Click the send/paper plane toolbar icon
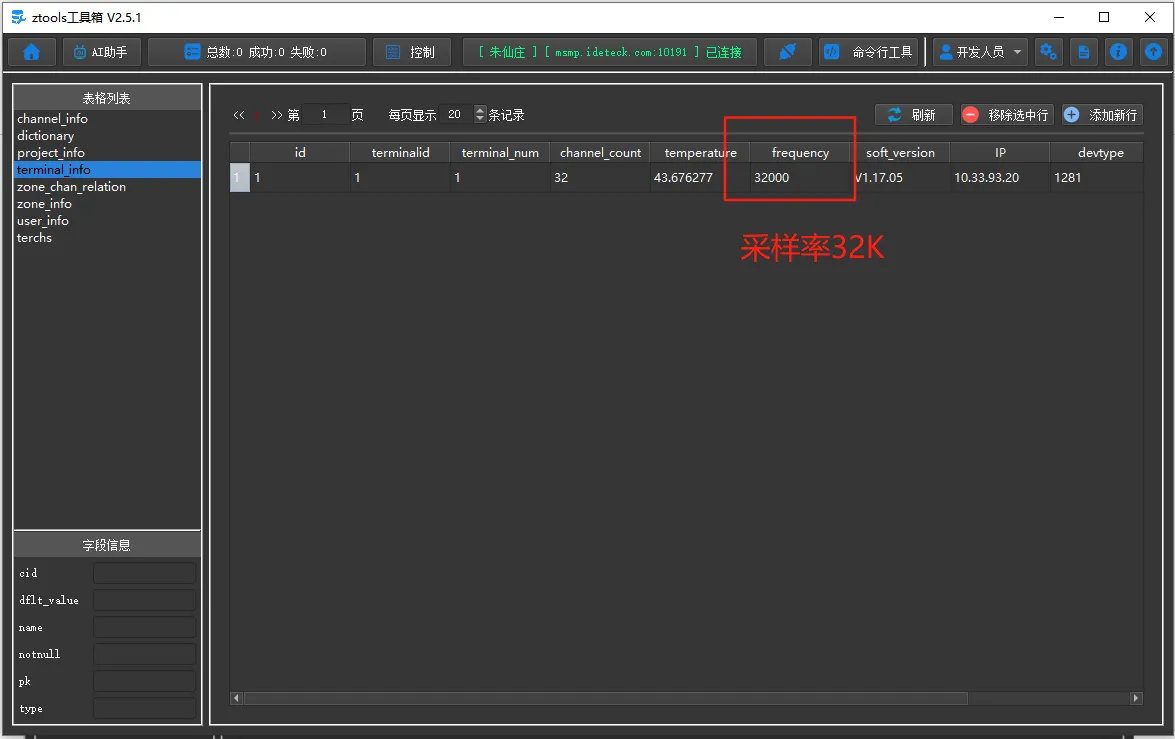1175x739 pixels. pyautogui.click(x=787, y=51)
